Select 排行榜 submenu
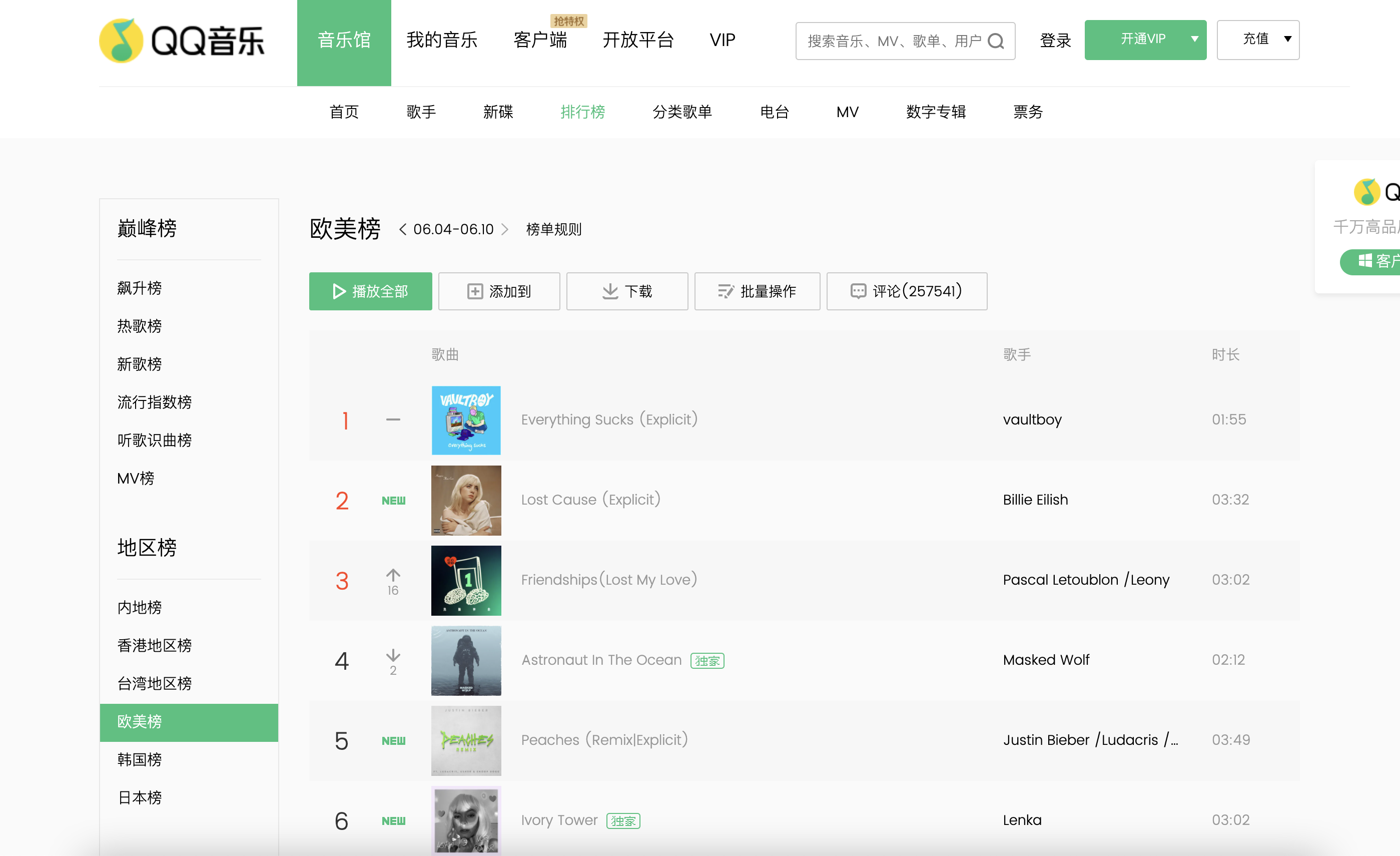Image resolution: width=1400 pixels, height=856 pixels. [x=582, y=112]
